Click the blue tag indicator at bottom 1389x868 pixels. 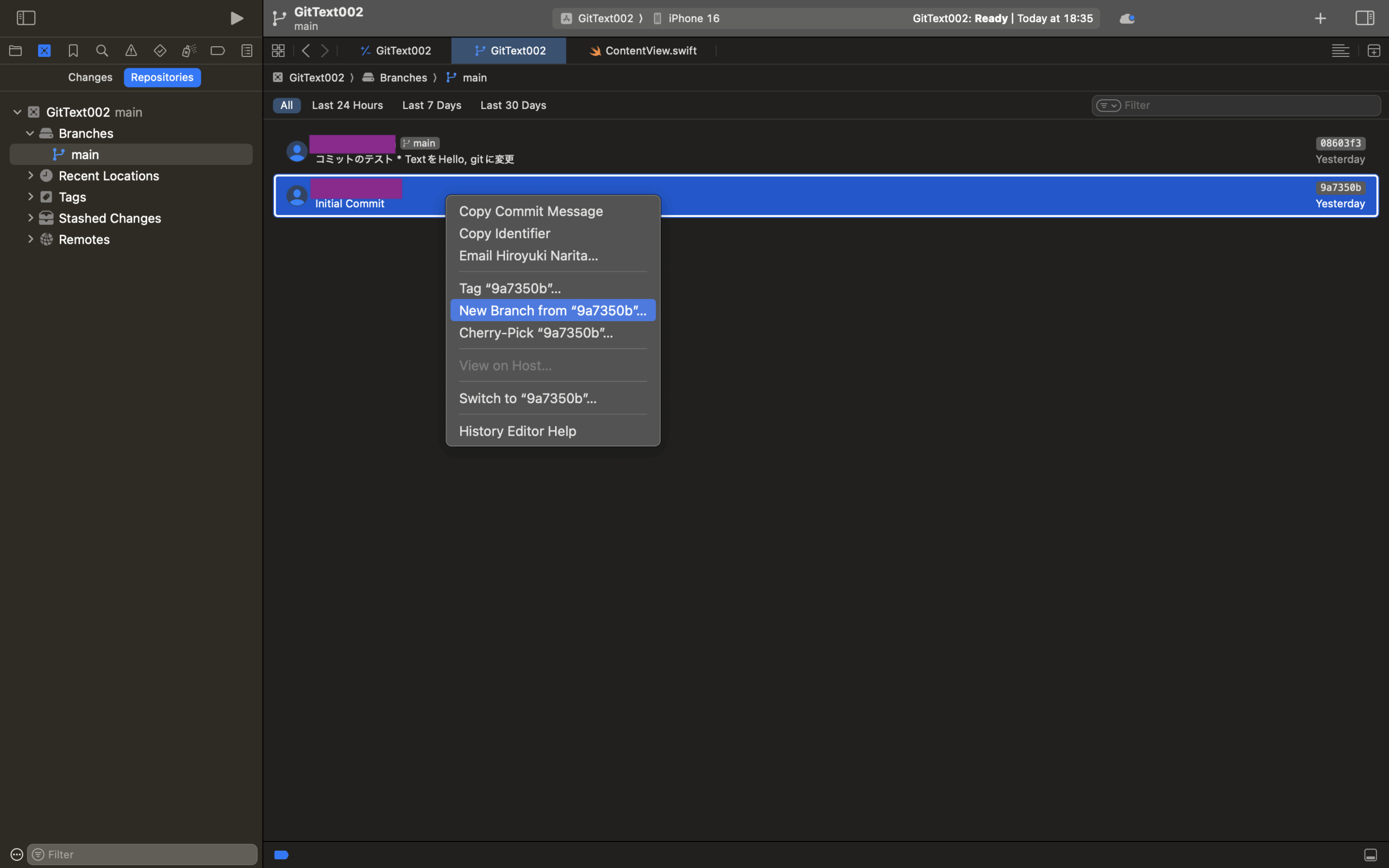click(281, 855)
